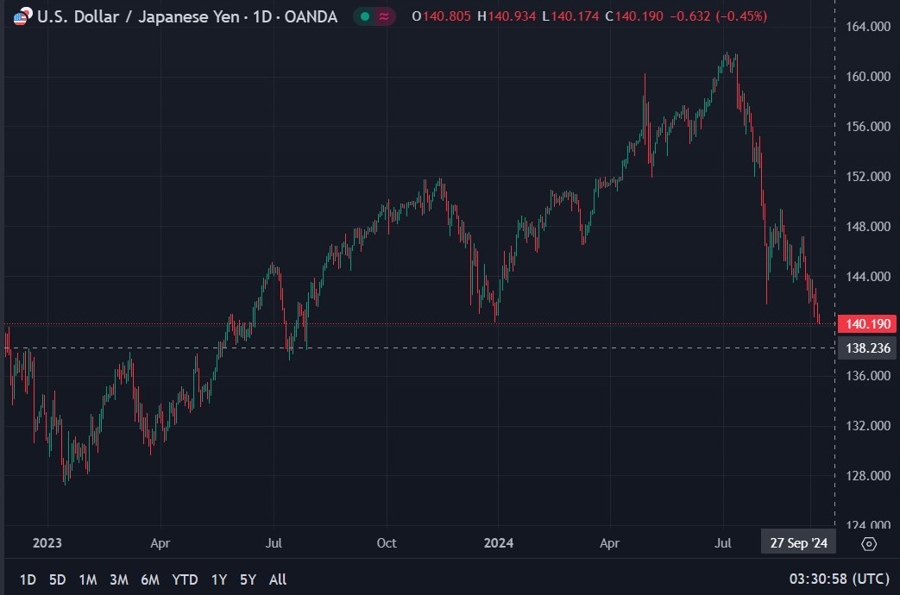Choose the 5Y range
The image size is (900, 595).
pos(247,579)
